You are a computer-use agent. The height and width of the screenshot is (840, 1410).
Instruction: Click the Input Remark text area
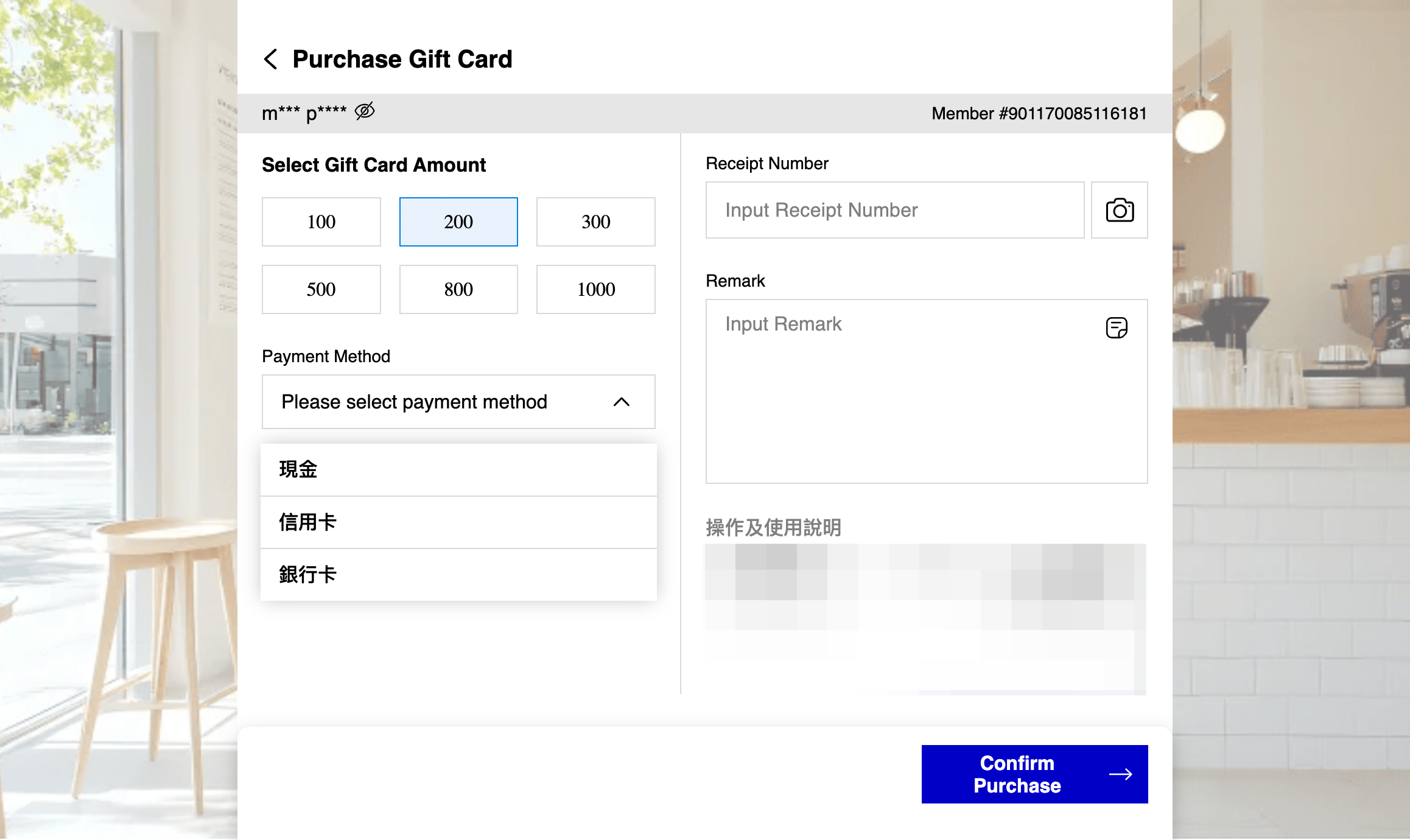coord(927,391)
